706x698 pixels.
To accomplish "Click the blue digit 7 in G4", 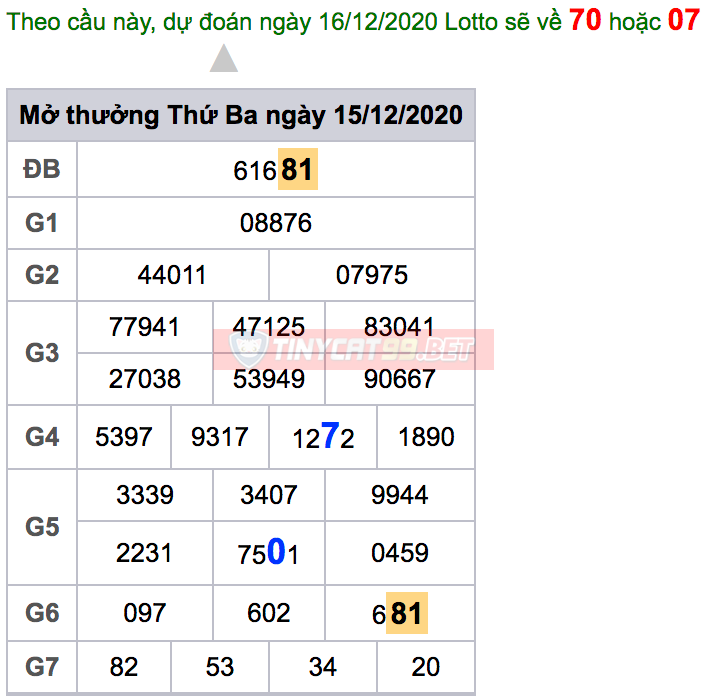I will [330, 437].
